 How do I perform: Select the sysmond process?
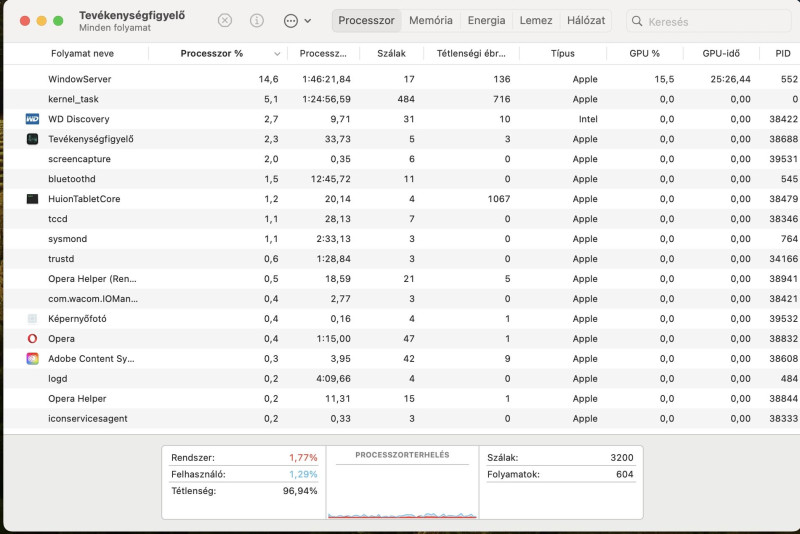67,239
